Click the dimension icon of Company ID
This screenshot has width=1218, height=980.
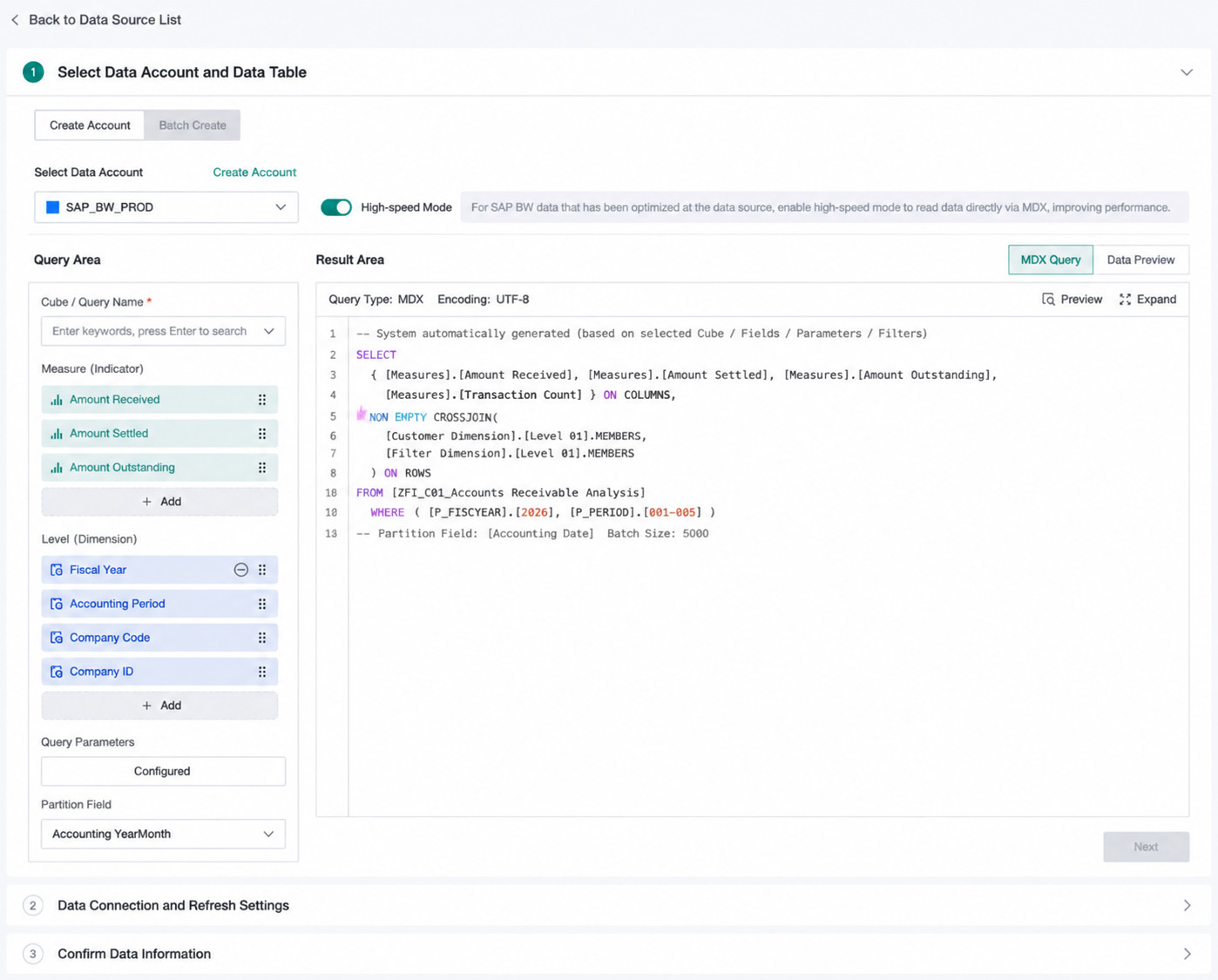[x=57, y=672]
